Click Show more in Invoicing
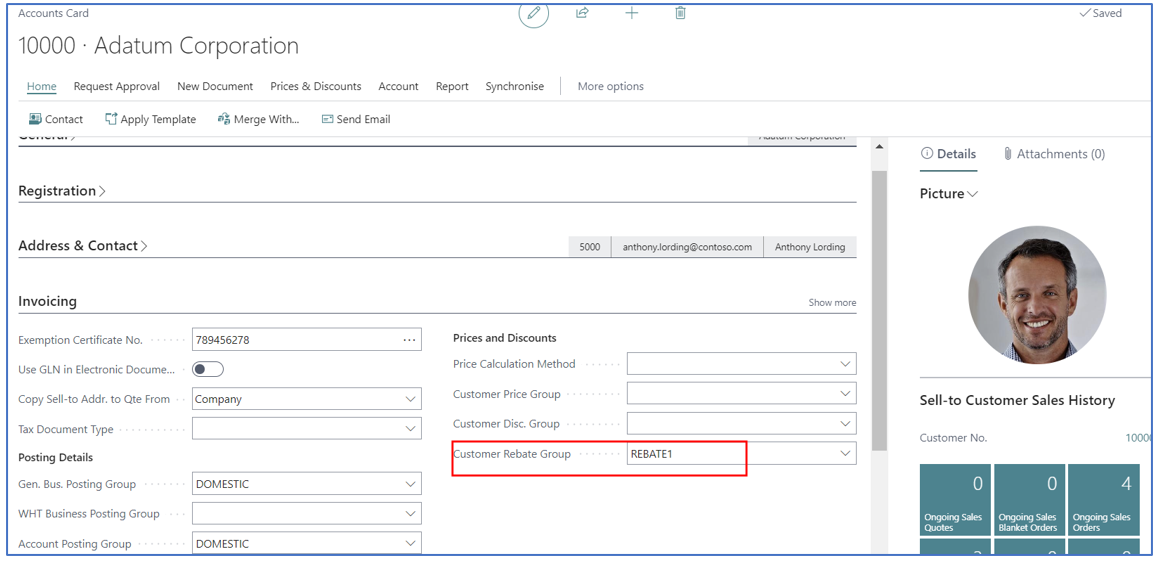The width and height of the screenshot is (1156, 562). tap(831, 303)
